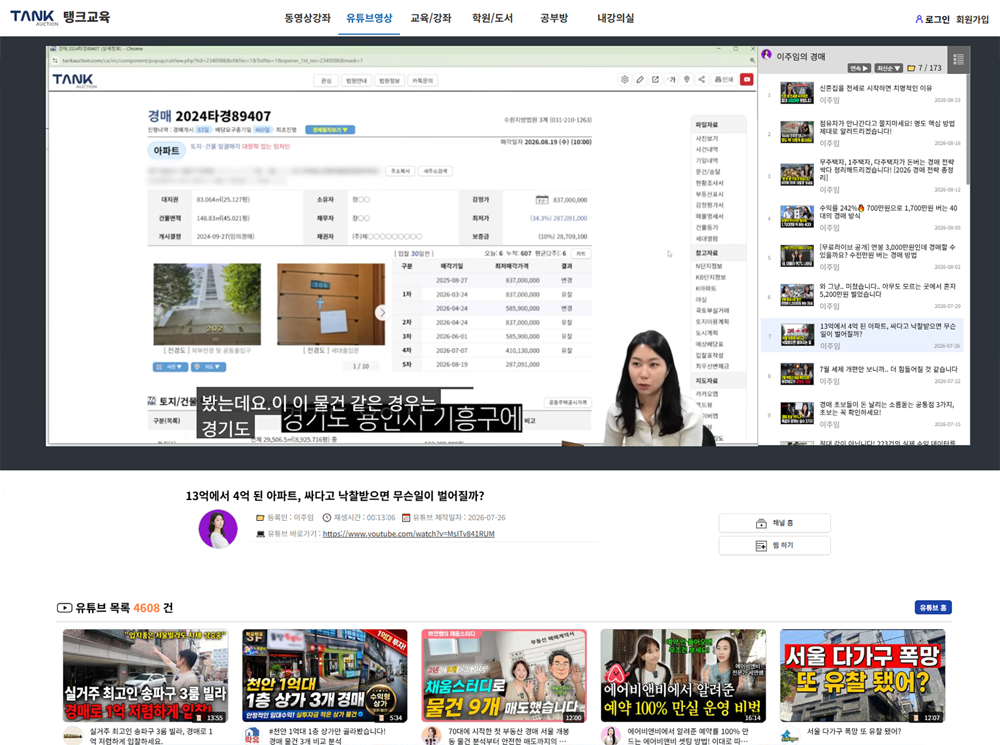
Task: Toggle the 연속 continuous play button
Action: (x=859, y=68)
